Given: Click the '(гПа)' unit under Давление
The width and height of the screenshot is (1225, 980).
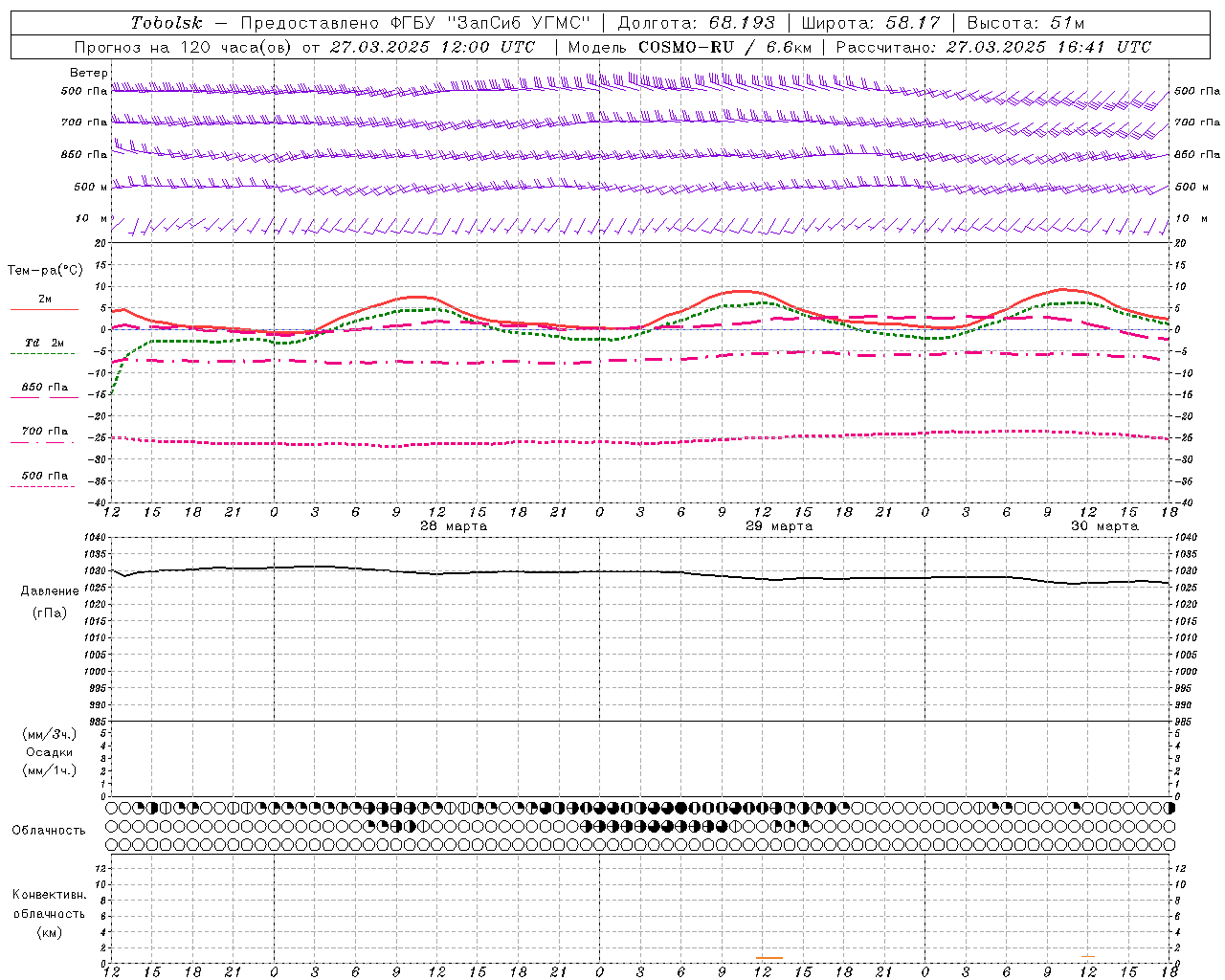Looking at the screenshot, I should (50, 612).
